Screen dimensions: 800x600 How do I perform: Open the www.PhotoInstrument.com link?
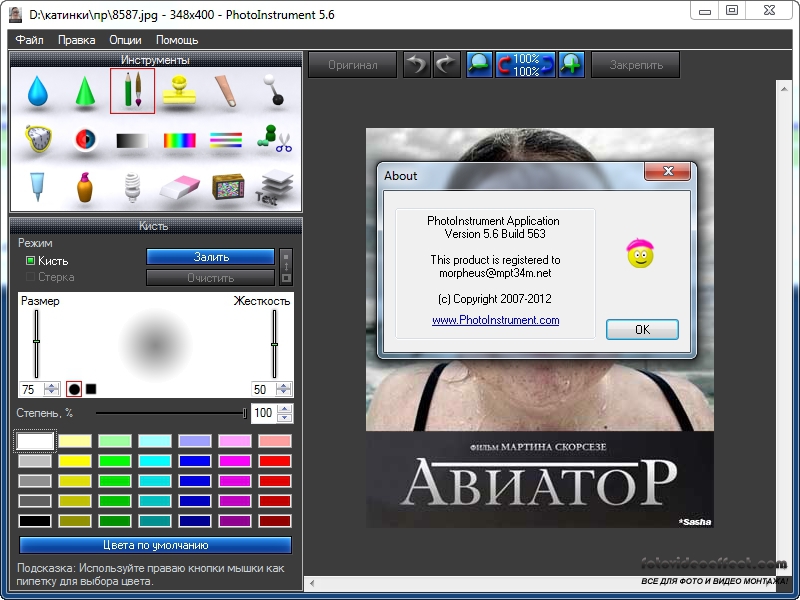pyautogui.click(x=495, y=320)
